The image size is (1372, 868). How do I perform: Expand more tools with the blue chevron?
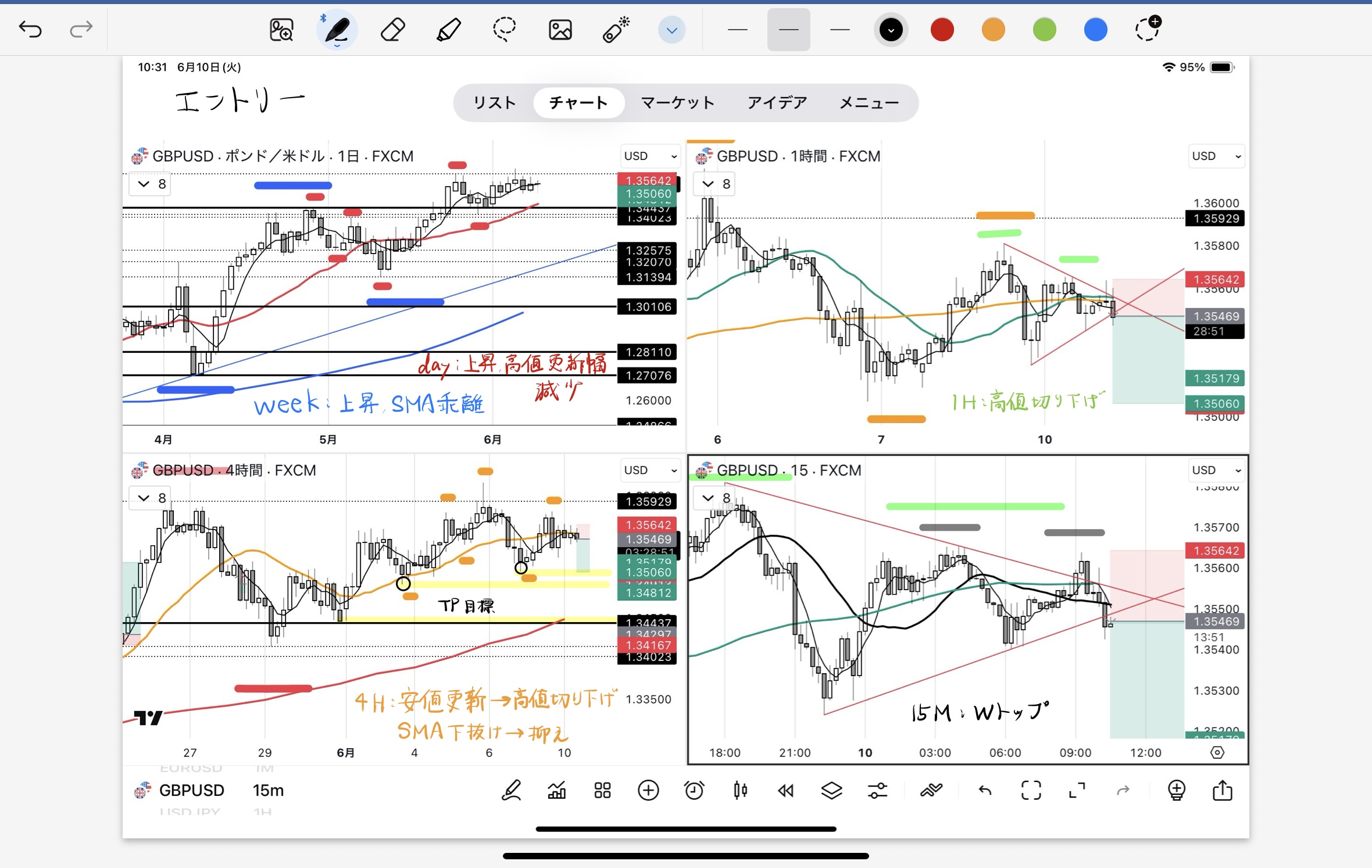671,30
